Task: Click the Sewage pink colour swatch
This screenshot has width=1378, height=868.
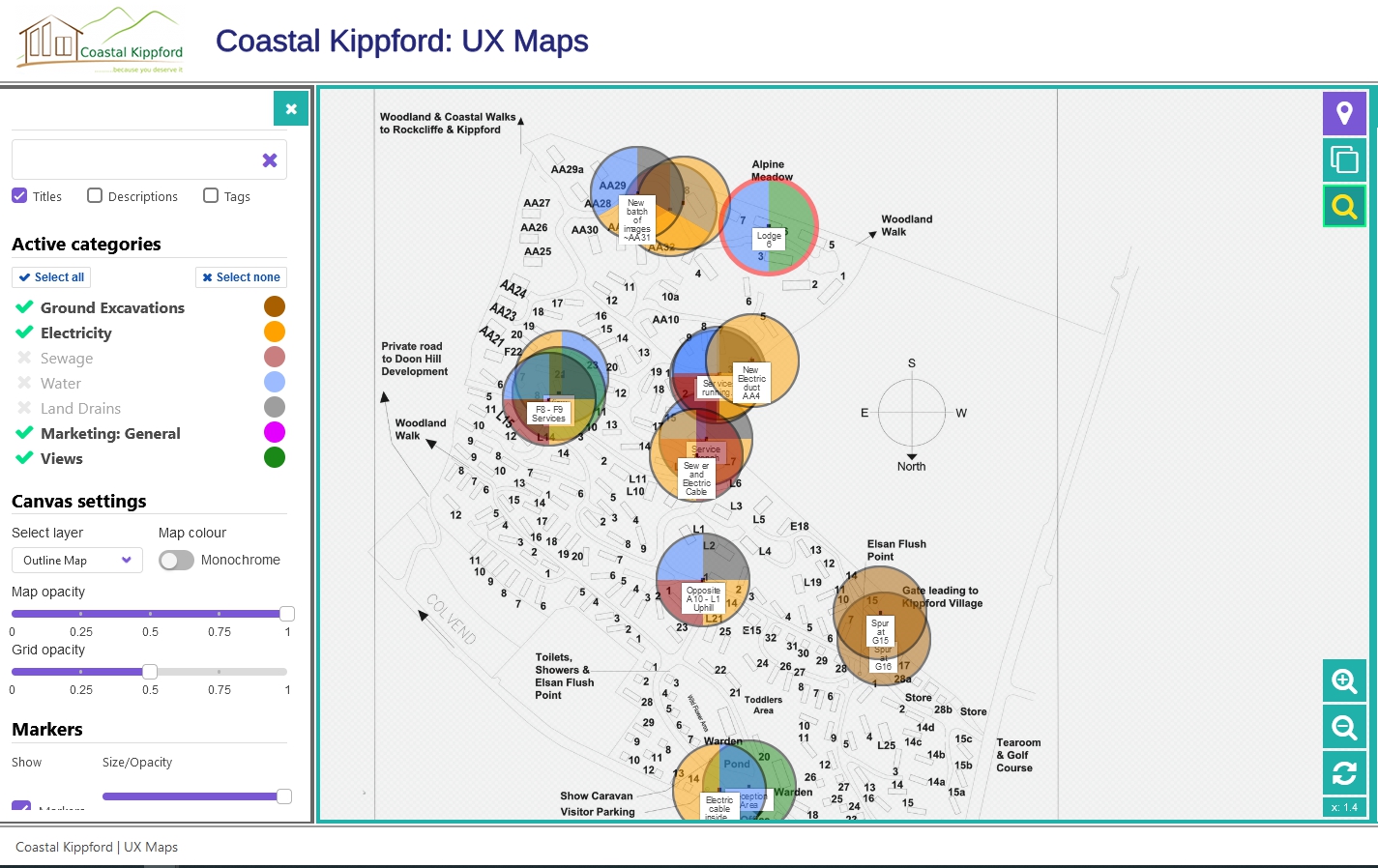Action: point(275,357)
